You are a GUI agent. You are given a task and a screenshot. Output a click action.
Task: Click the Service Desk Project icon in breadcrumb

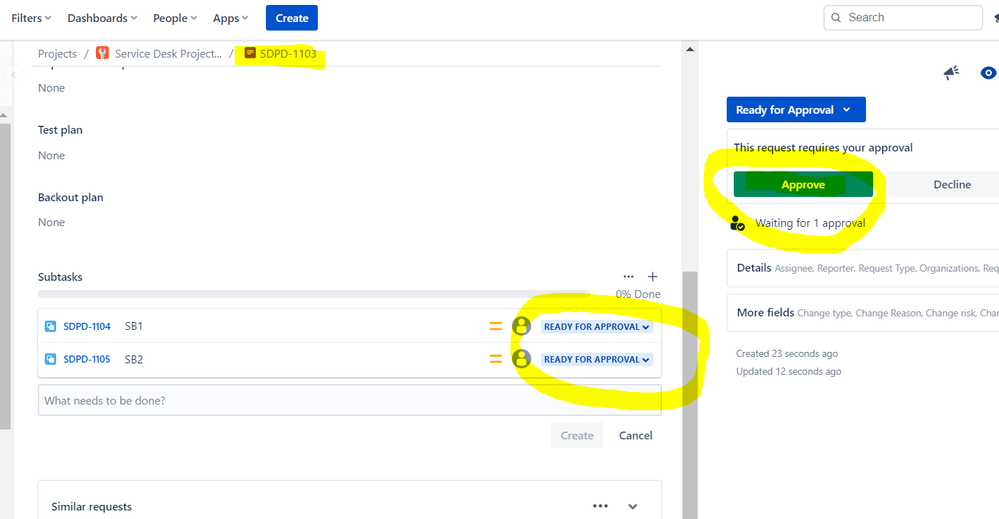103,53
